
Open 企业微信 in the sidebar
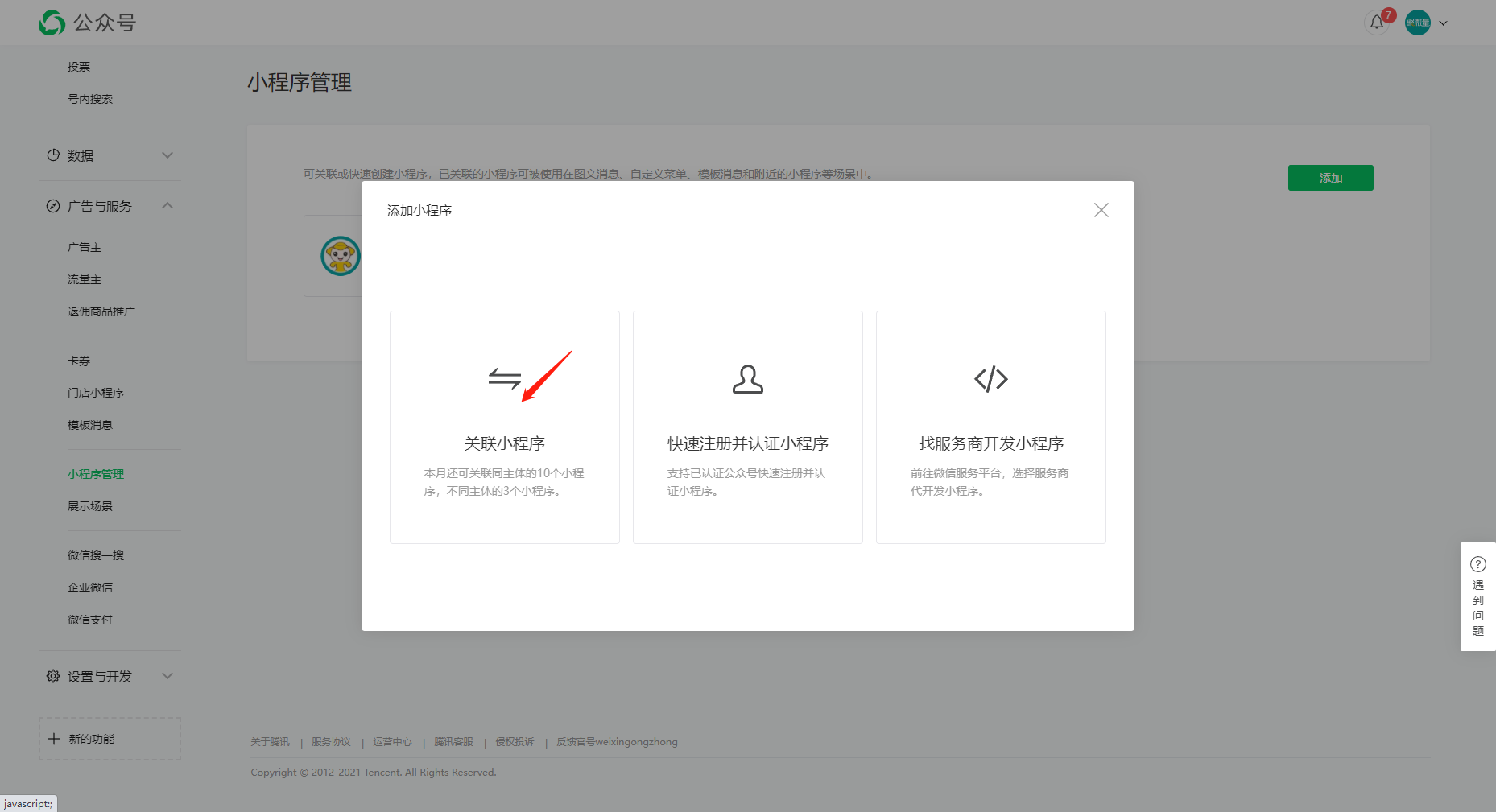(90, 587)
